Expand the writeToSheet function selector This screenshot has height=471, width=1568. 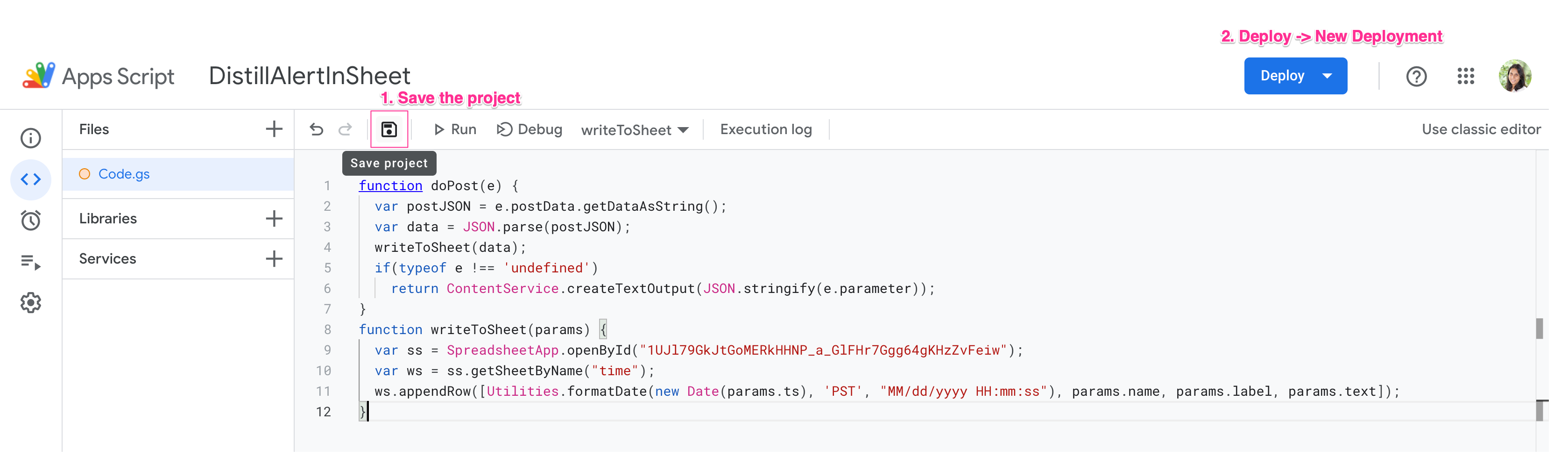[x=634, y=130]
